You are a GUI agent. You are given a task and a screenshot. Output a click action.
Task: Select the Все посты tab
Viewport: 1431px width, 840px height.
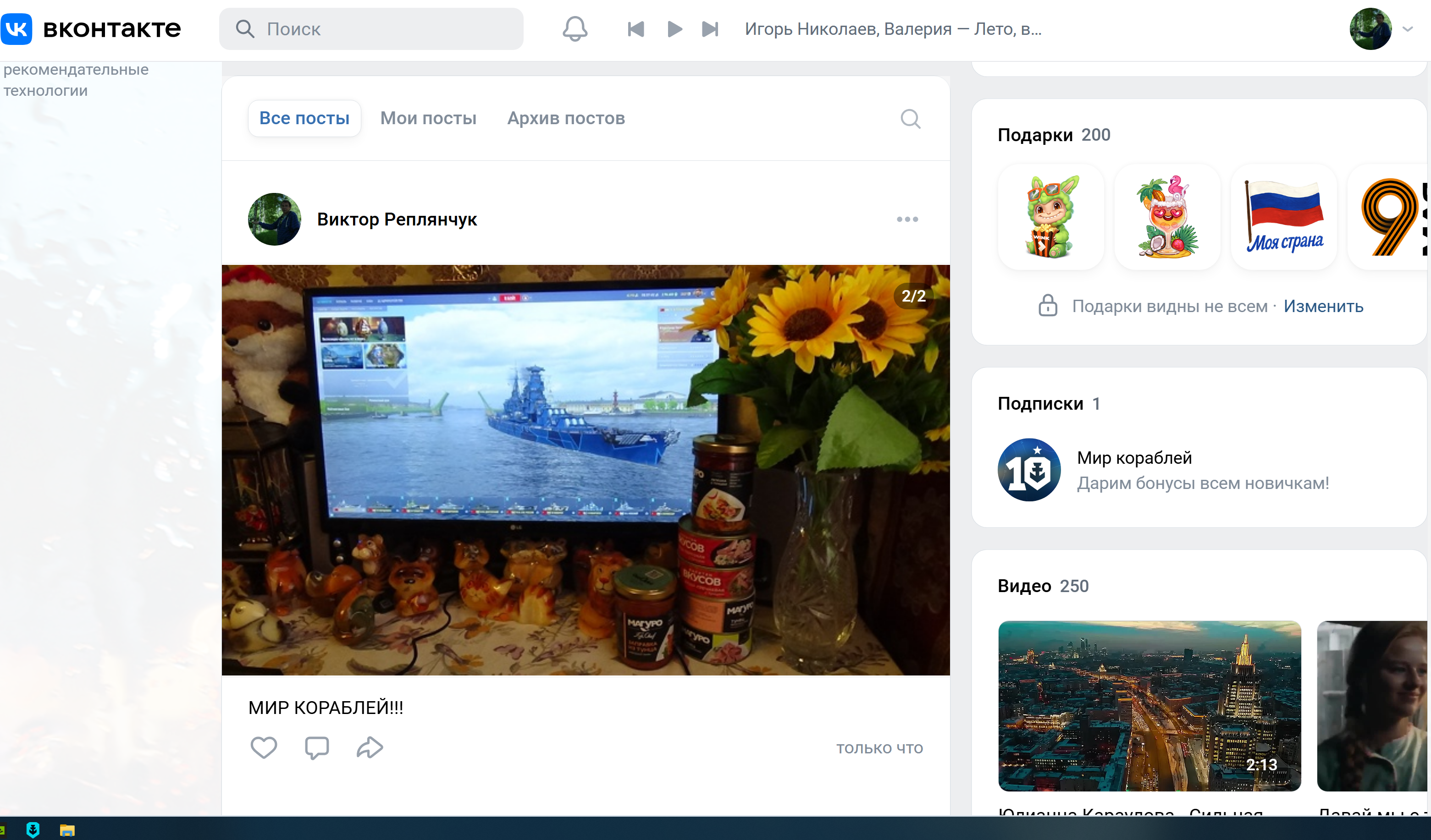[x=304, y=118]
